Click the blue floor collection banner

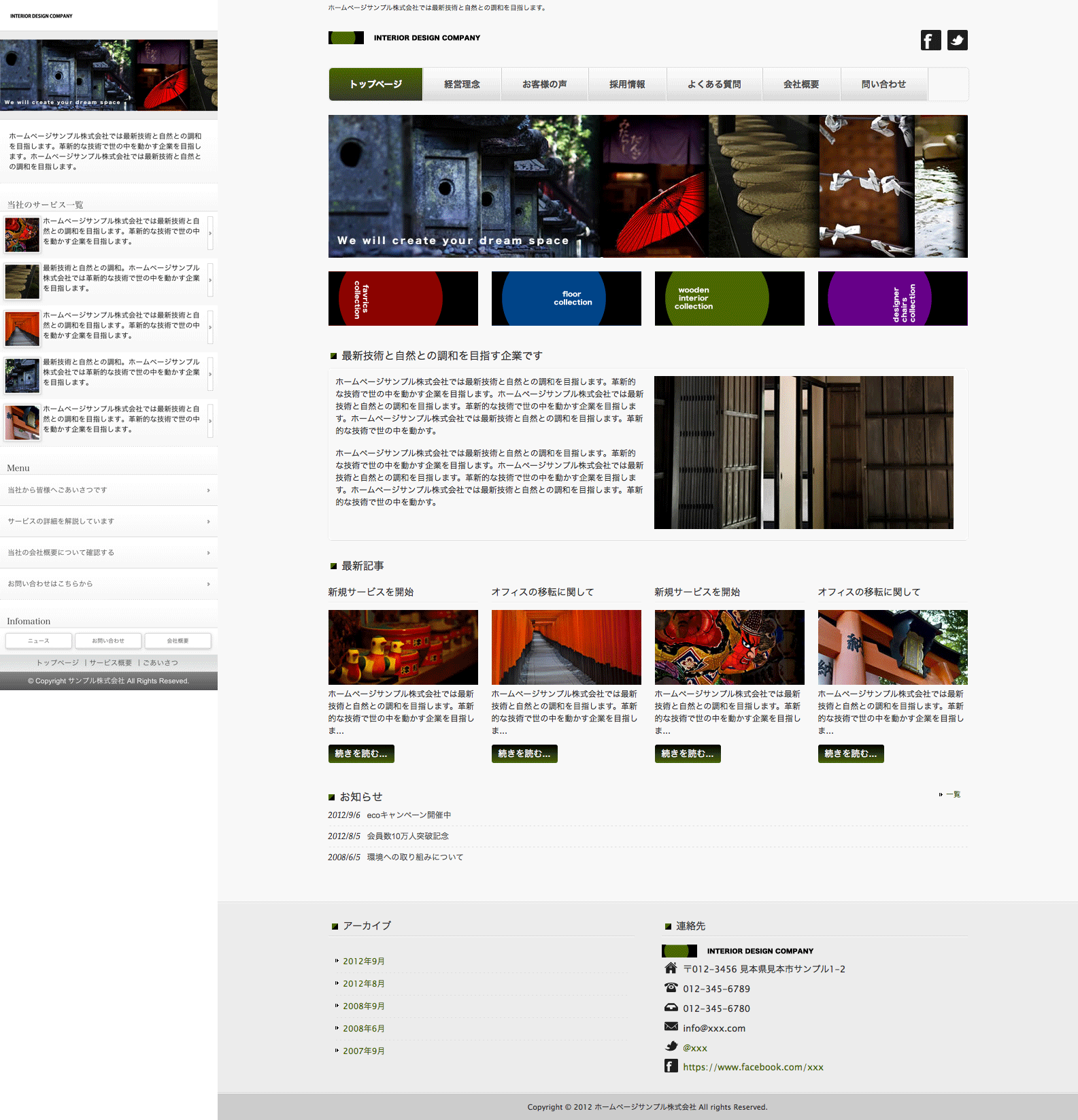(566, 299)
